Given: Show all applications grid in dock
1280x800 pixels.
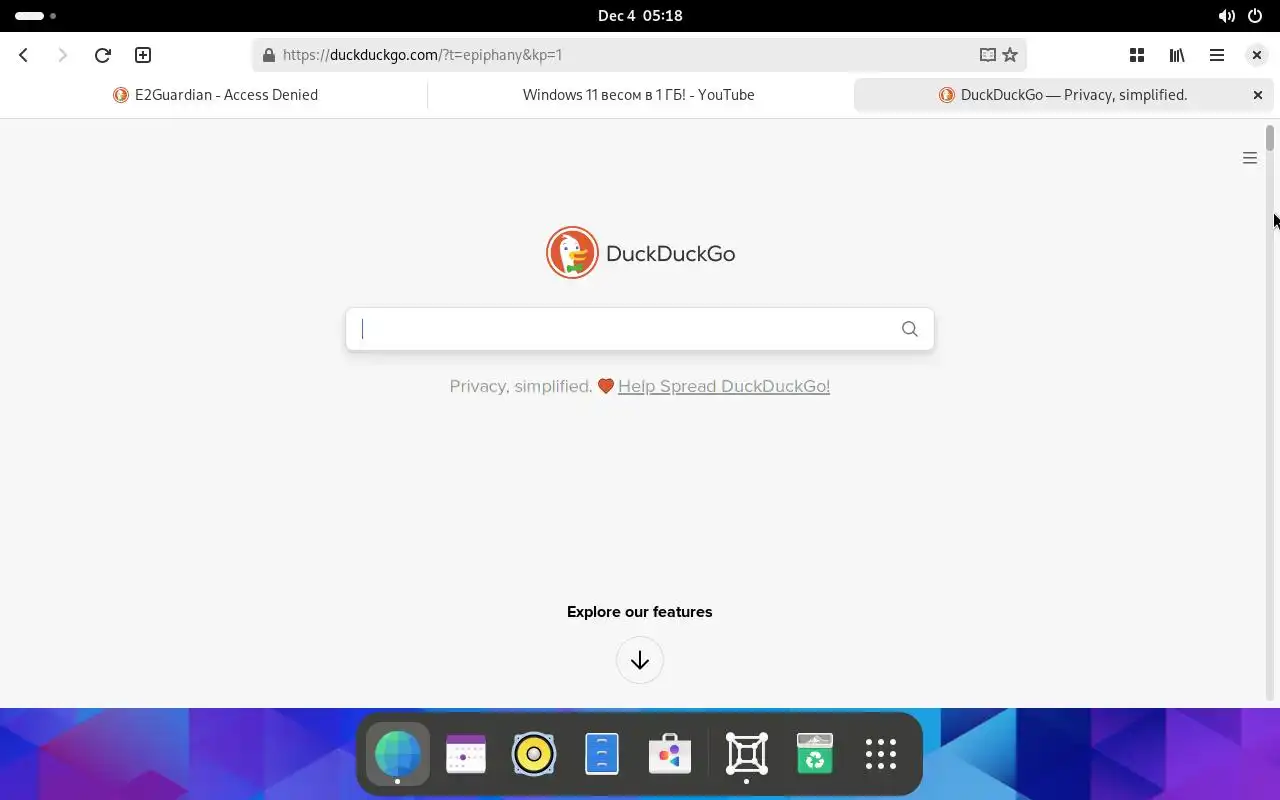Looking at the screenshot, I should [x=881, y=754].
